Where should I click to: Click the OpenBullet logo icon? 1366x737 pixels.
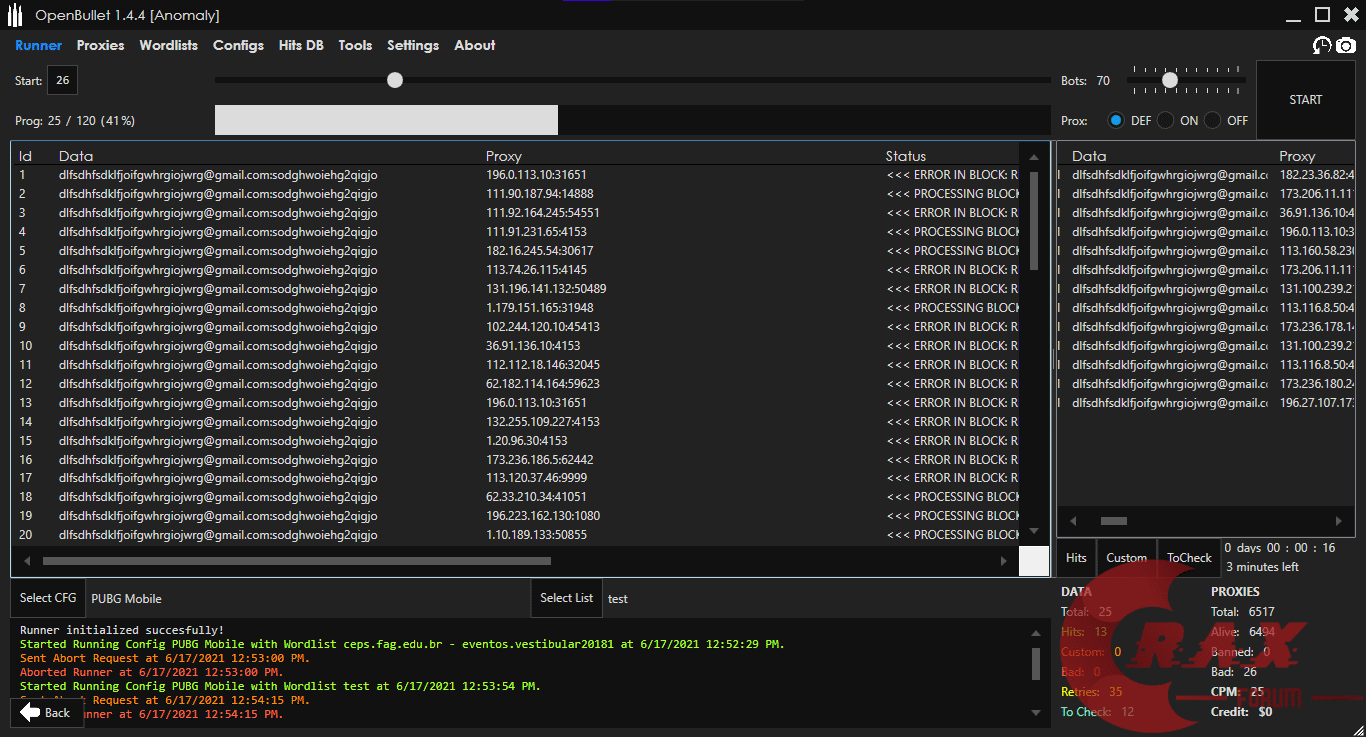tap(14, 15)
